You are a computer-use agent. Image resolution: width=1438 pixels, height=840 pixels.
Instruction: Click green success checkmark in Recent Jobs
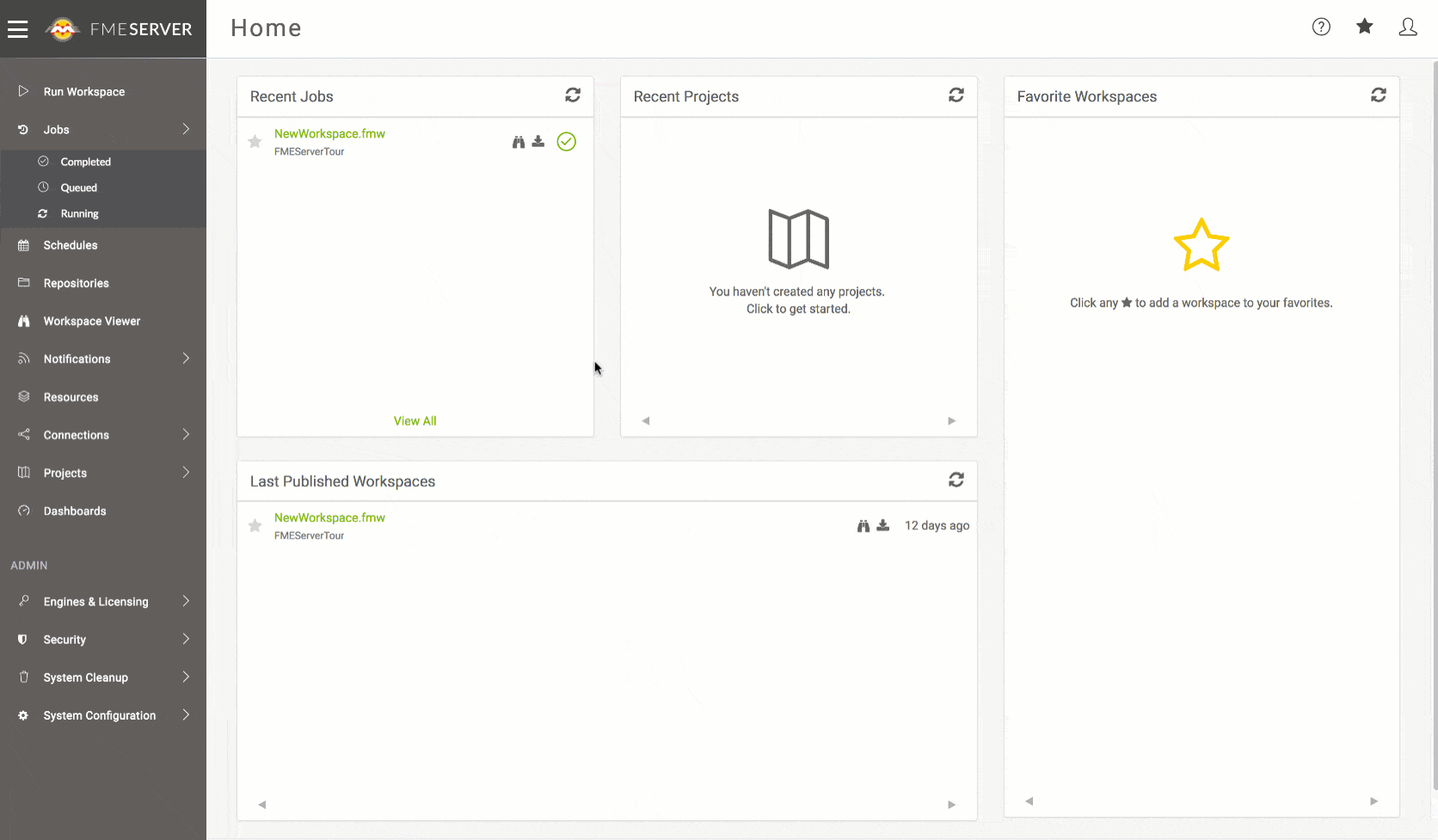pyautogui.click(x=566, y=142)
